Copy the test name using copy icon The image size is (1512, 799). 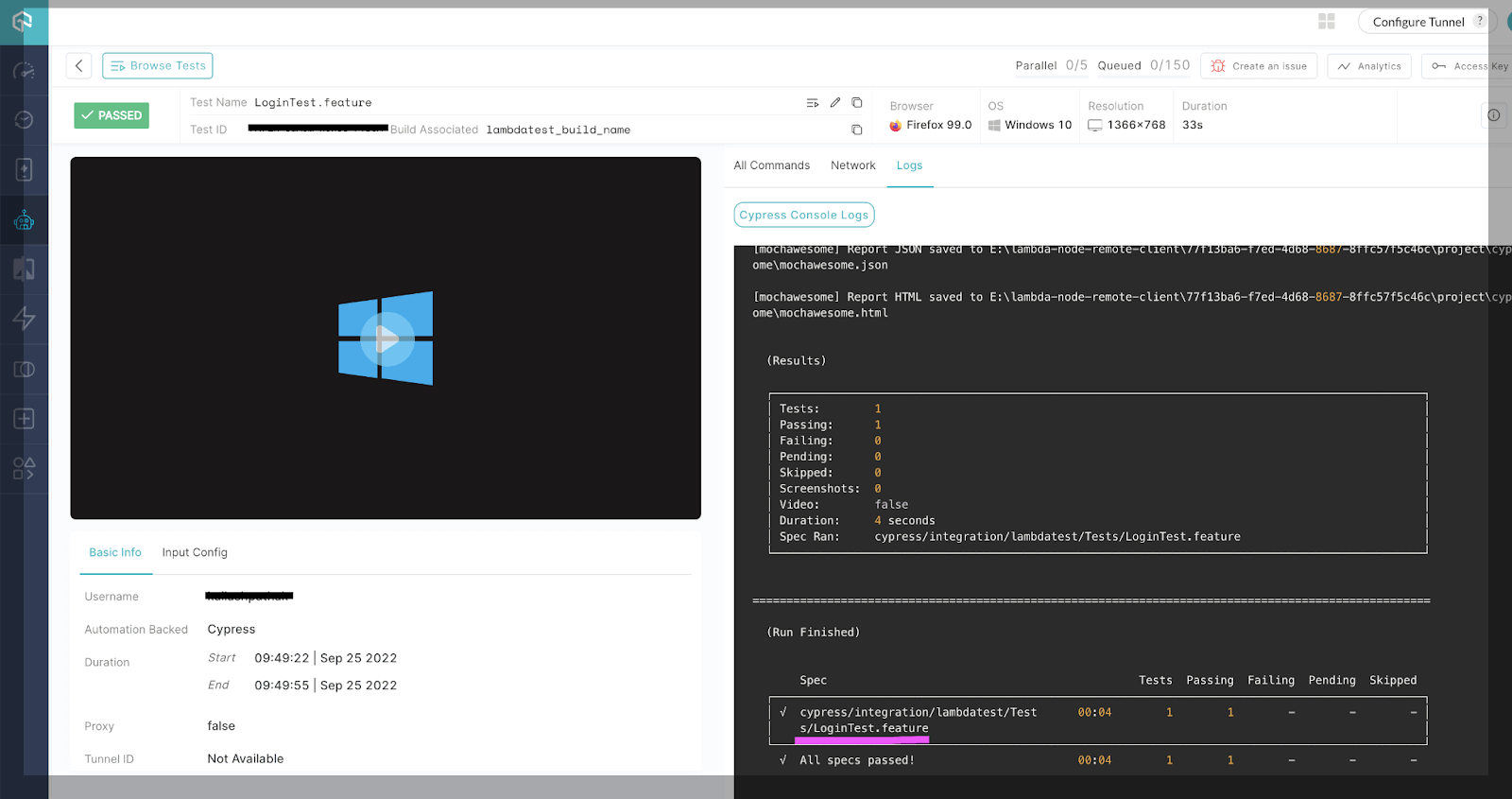pyautogui.click(x=857, y=102)
